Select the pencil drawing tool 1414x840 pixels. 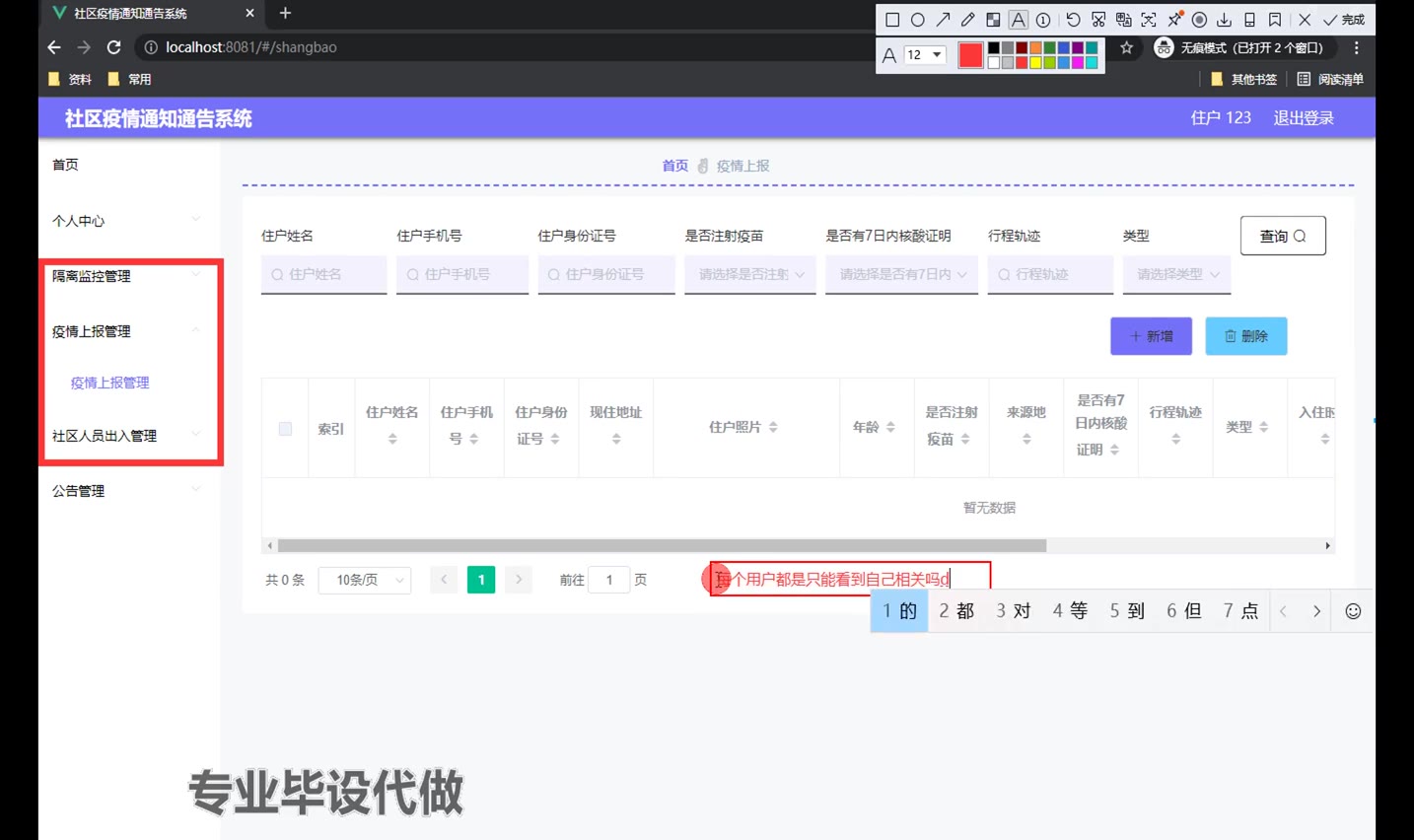968,20
